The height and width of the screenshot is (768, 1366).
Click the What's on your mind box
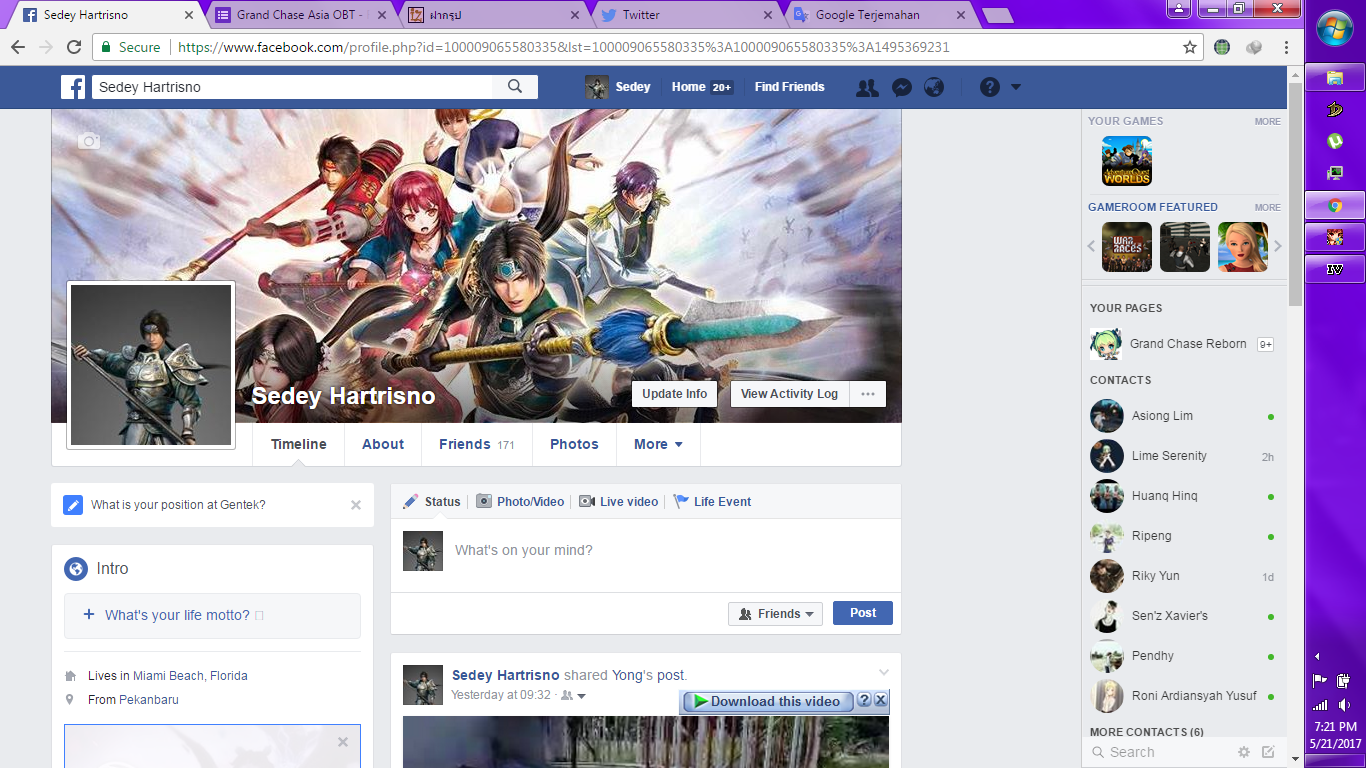coord(645,550)
